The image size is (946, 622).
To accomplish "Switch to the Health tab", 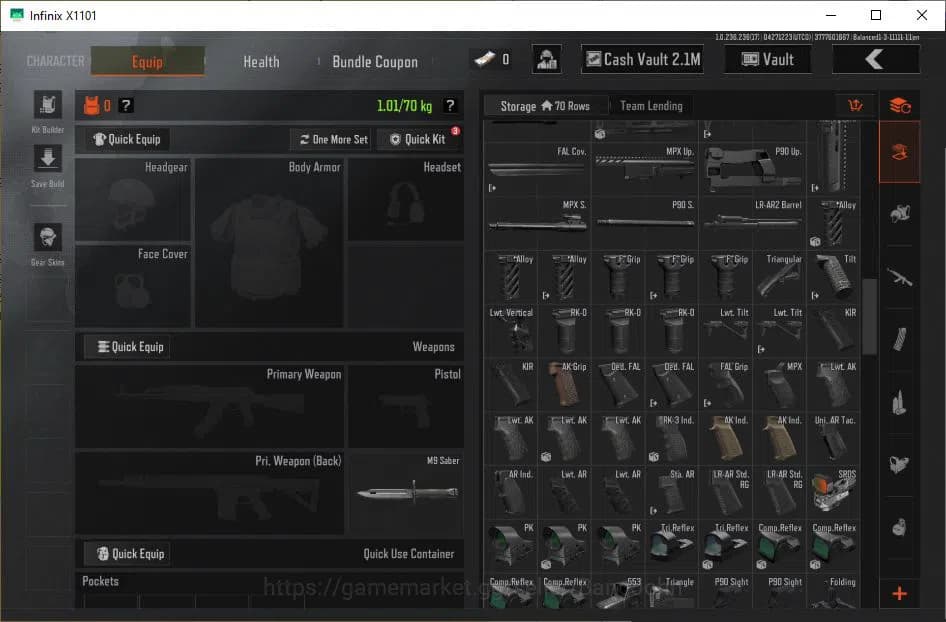I will [261, 61].
